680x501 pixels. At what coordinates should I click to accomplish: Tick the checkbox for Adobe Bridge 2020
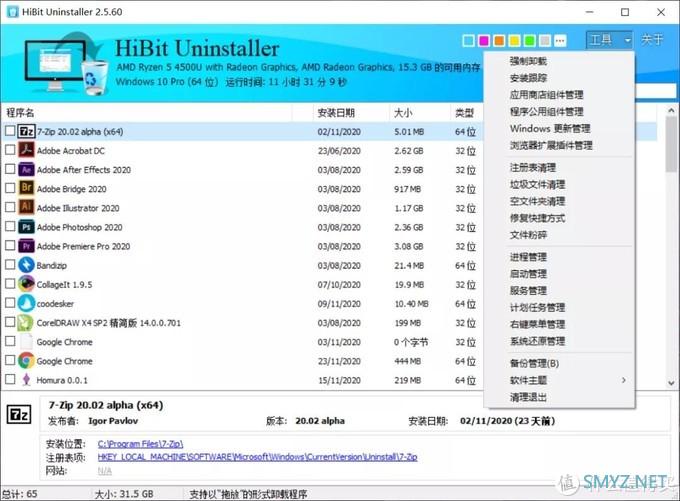point(10,188)
